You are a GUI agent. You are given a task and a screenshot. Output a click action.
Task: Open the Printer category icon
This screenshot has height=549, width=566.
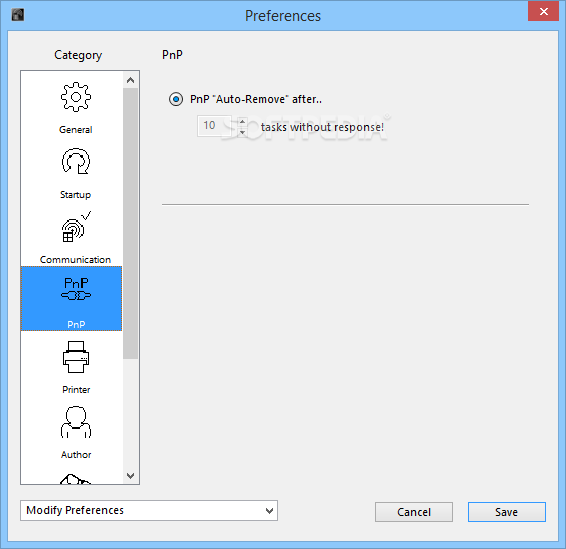point(75,357)
